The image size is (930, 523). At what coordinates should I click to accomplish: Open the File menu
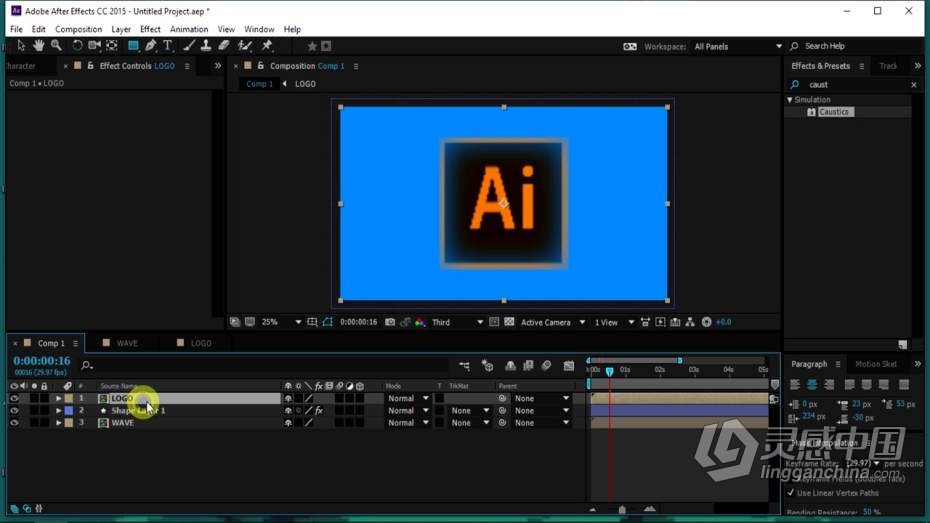(16, 29)
